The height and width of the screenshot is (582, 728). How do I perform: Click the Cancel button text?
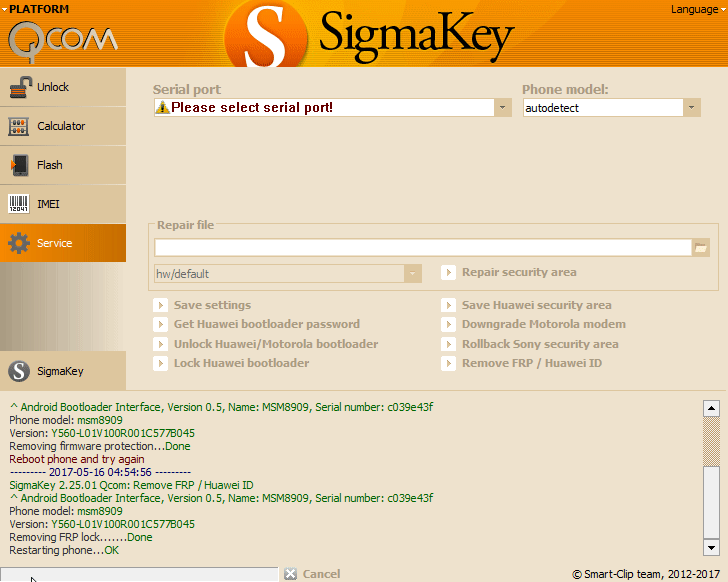pyautogui.click(x=321, y=574)
